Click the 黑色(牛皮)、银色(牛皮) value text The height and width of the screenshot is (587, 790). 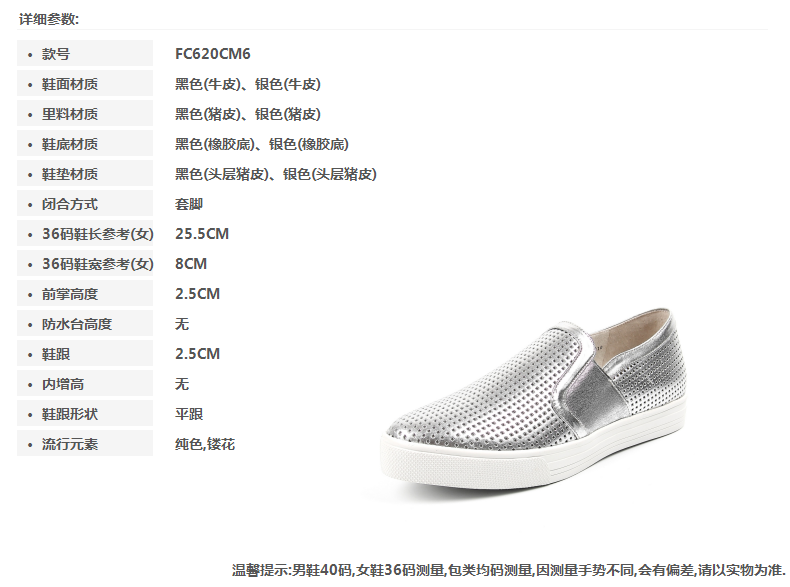tap(248, 84)
